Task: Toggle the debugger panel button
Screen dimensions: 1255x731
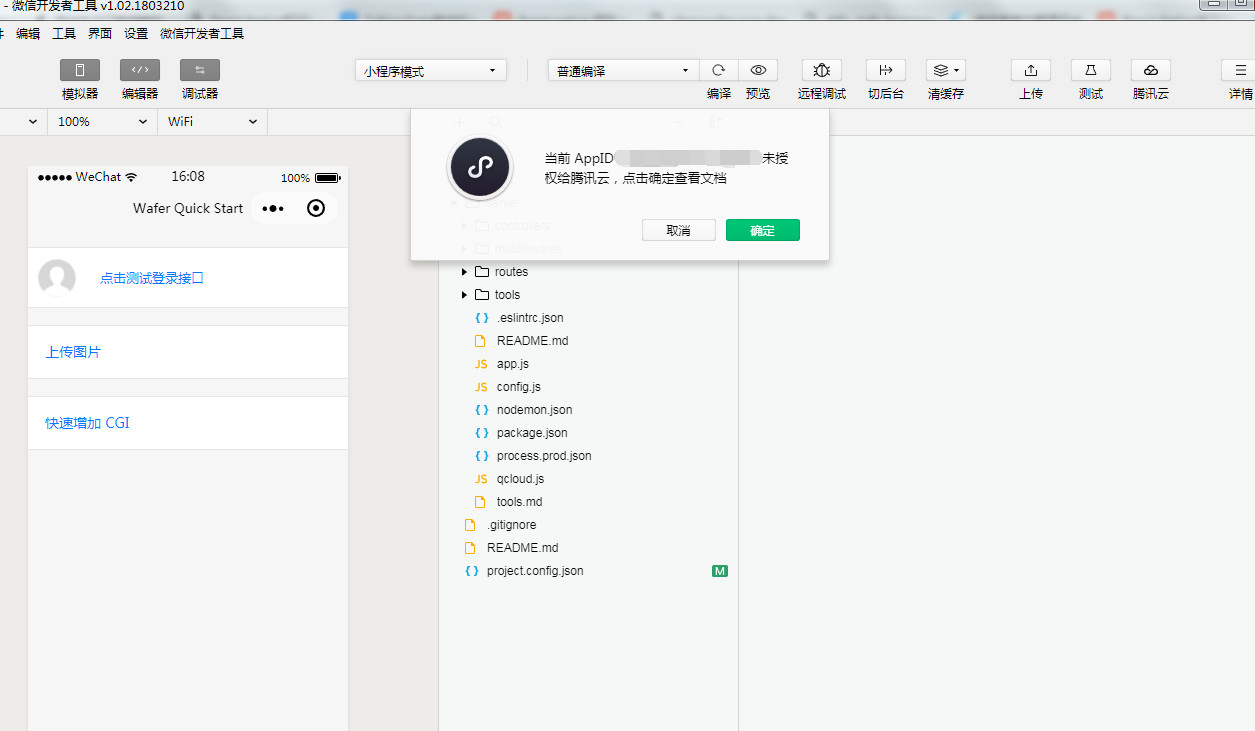Action: coord(200,70)
